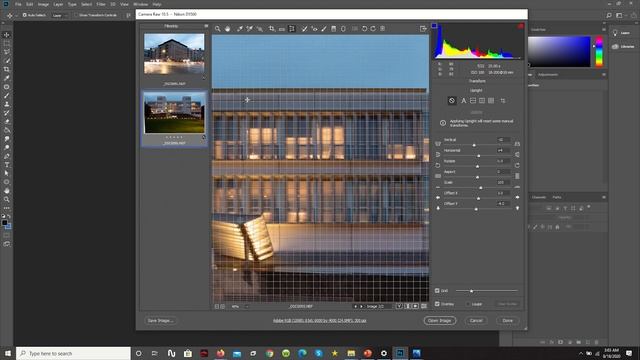Open workflow options link below preview

(x=320, y=320)
